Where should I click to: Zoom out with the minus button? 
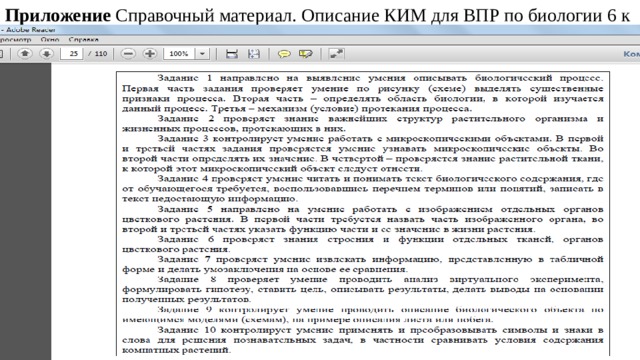(128, 53)
